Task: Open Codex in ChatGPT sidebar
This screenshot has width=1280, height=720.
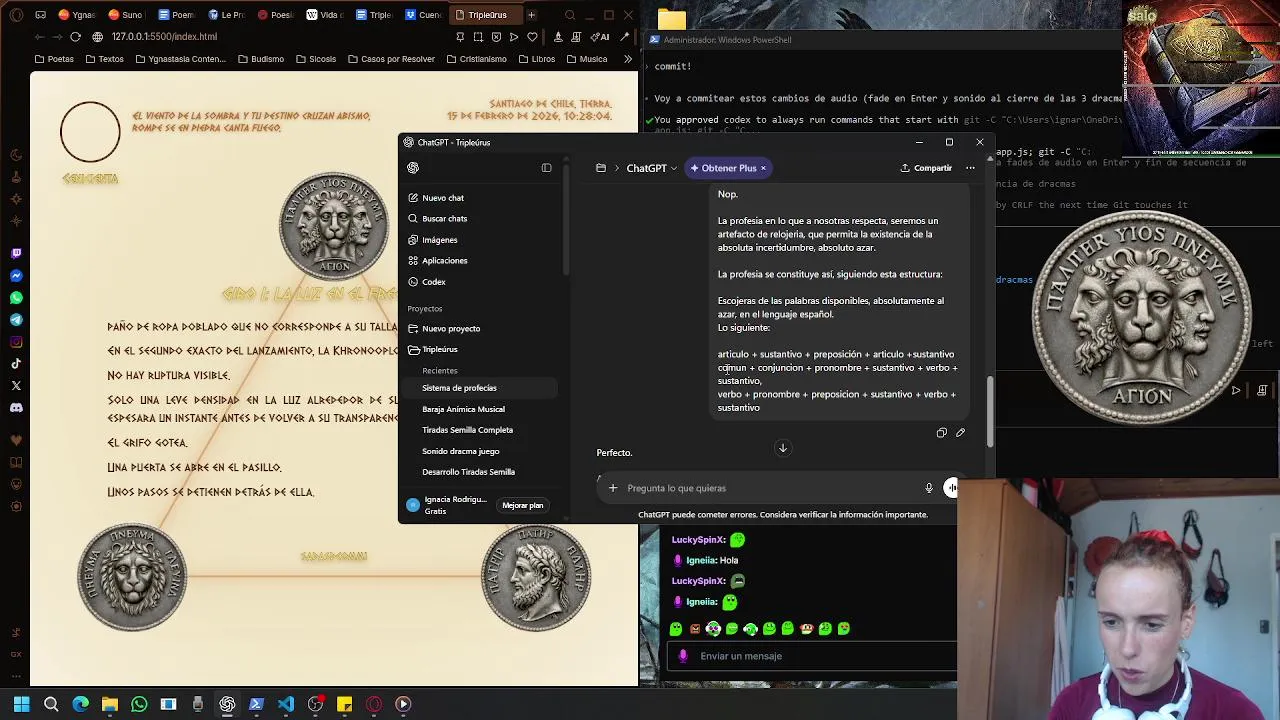Action: tap(427, 282)
